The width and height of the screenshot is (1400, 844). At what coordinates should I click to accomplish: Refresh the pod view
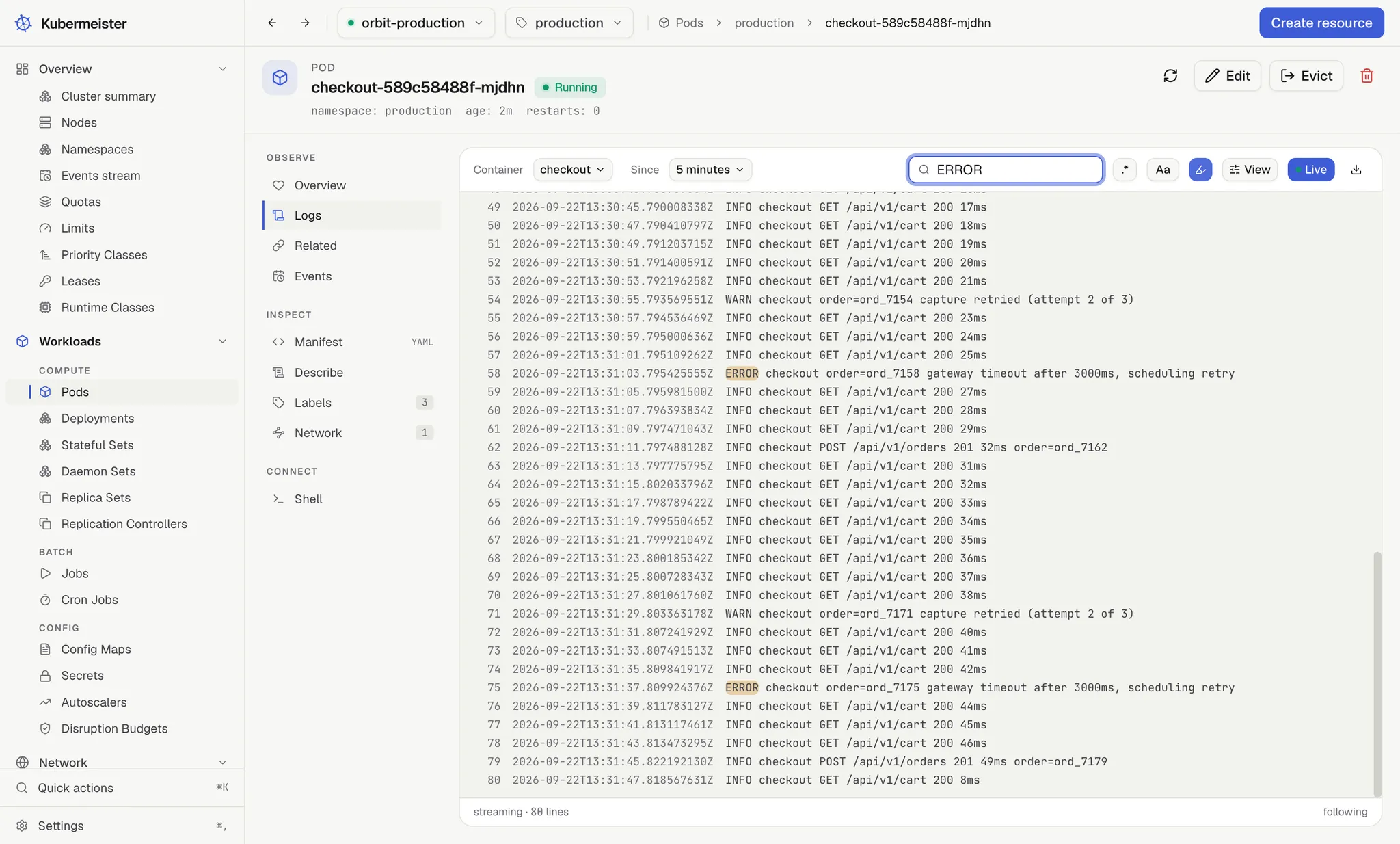[x=1170, y=76]
